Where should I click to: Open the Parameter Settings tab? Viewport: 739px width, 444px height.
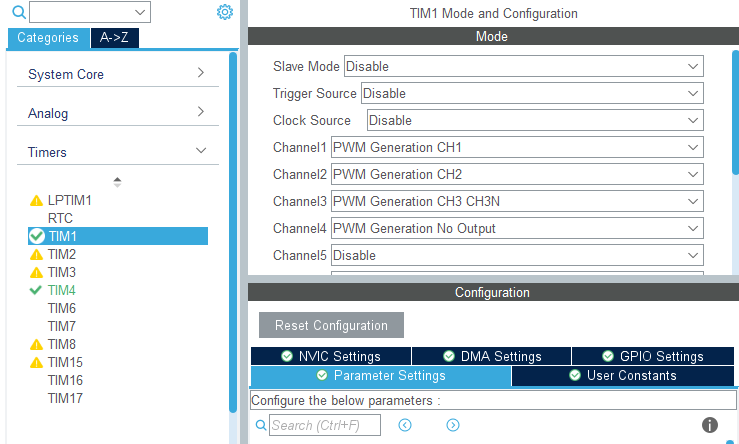click(x=381, y=376)
